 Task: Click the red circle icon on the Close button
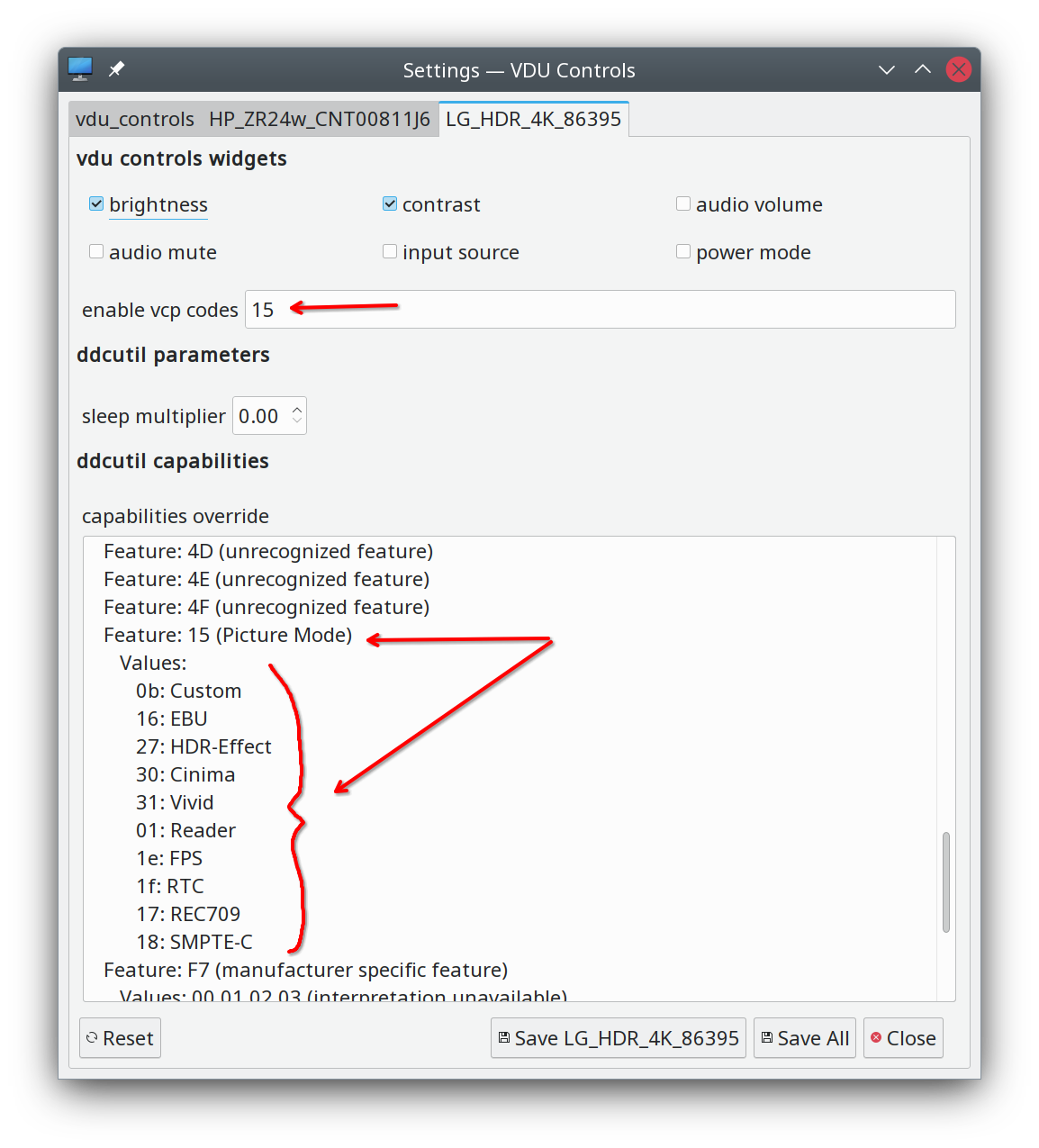pos(875,1037)
